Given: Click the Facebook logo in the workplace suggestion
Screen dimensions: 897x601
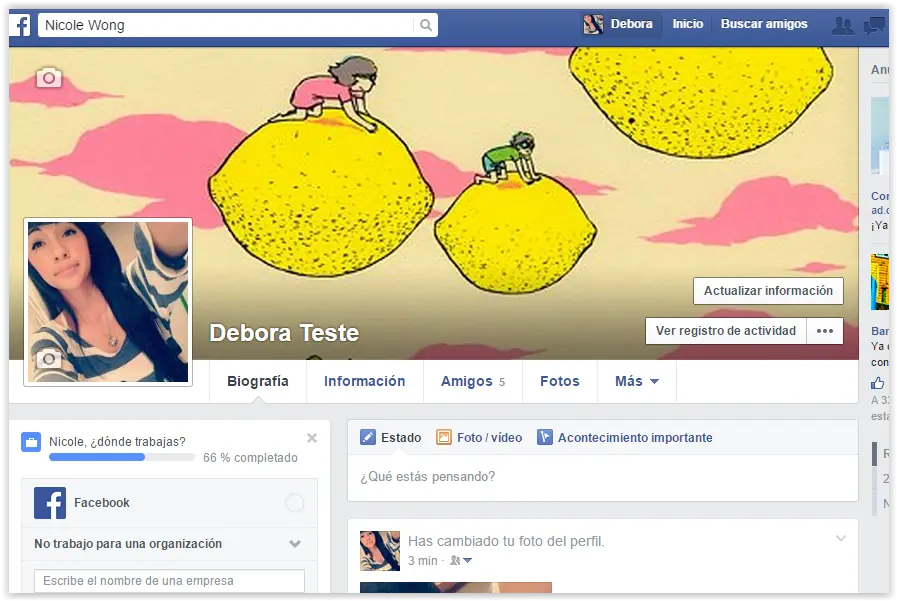Looking at the screenshot, I should click(x=50, y=503).
